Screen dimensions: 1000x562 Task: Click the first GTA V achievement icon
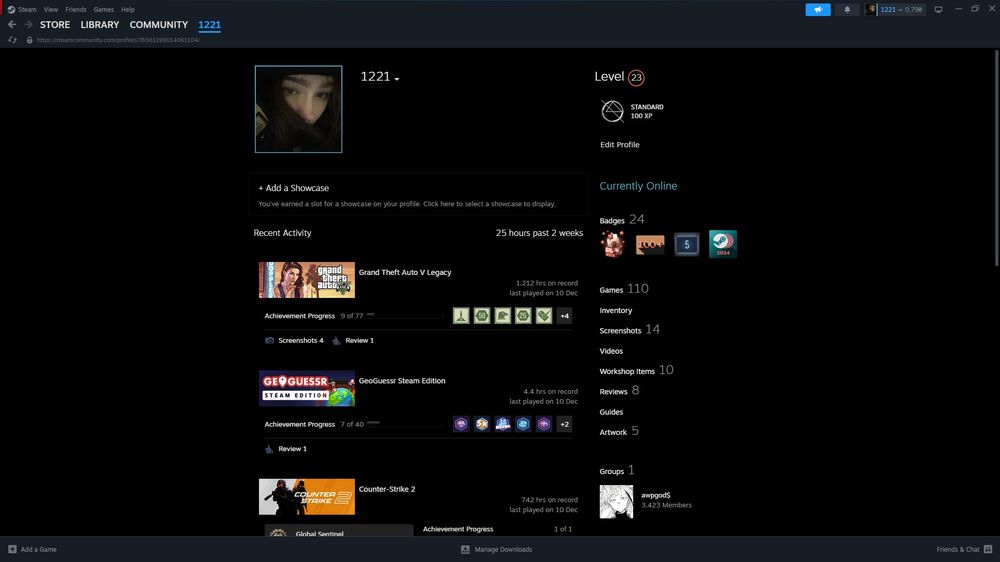point(461,315)
